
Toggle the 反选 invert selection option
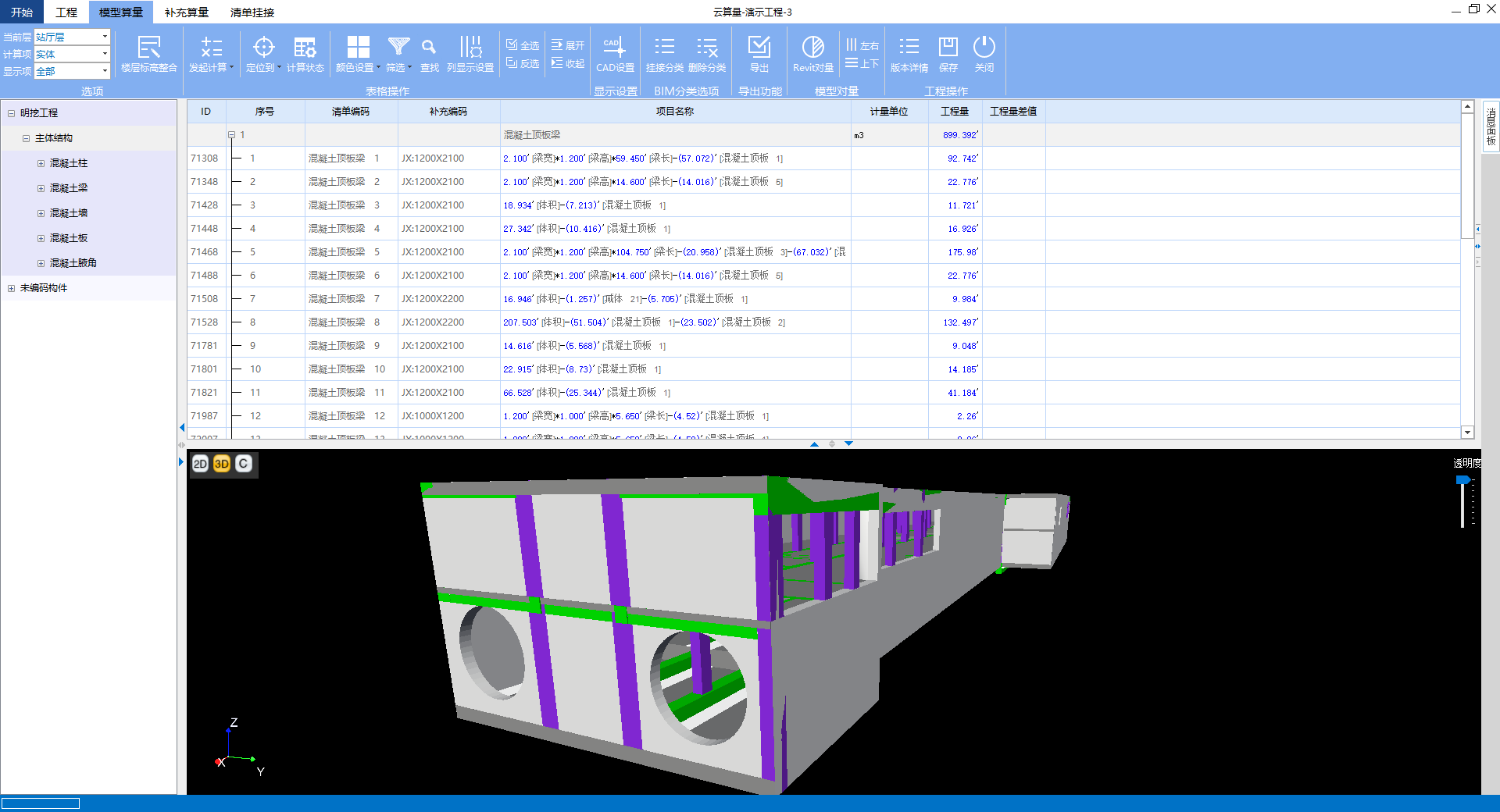(x=523, y=63)
